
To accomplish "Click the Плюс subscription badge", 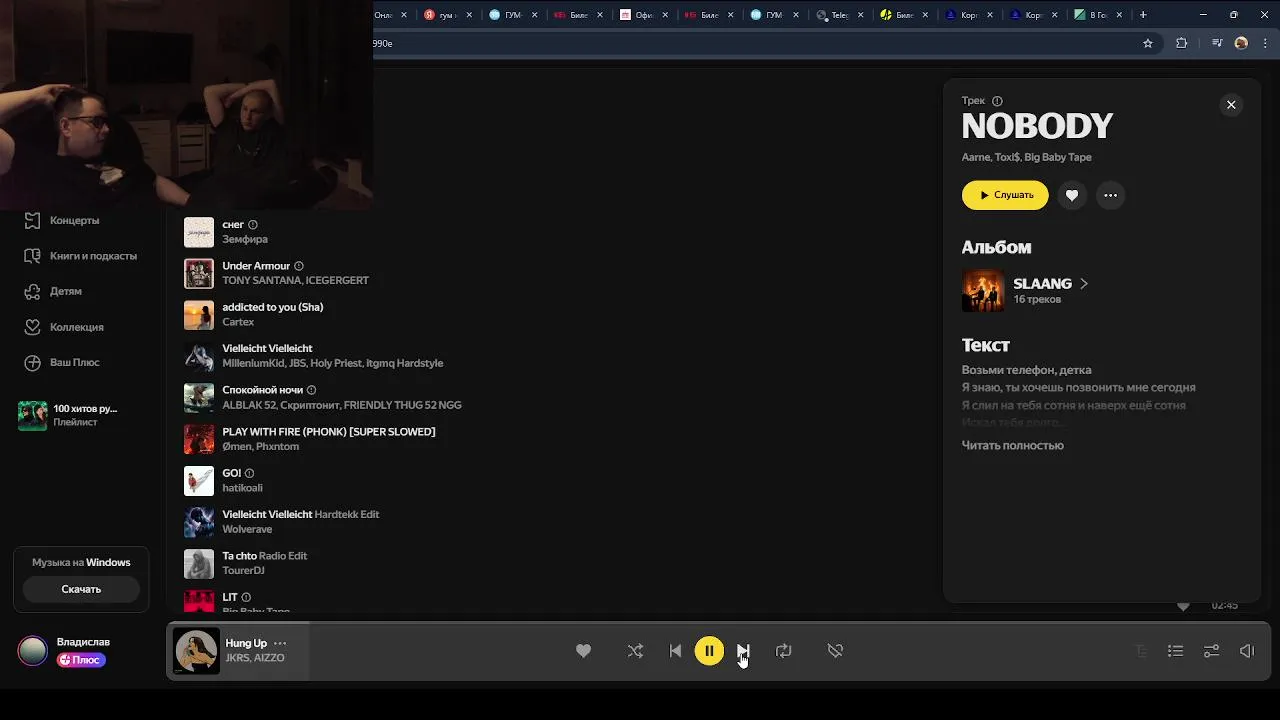I will click(x=81, y=660).
